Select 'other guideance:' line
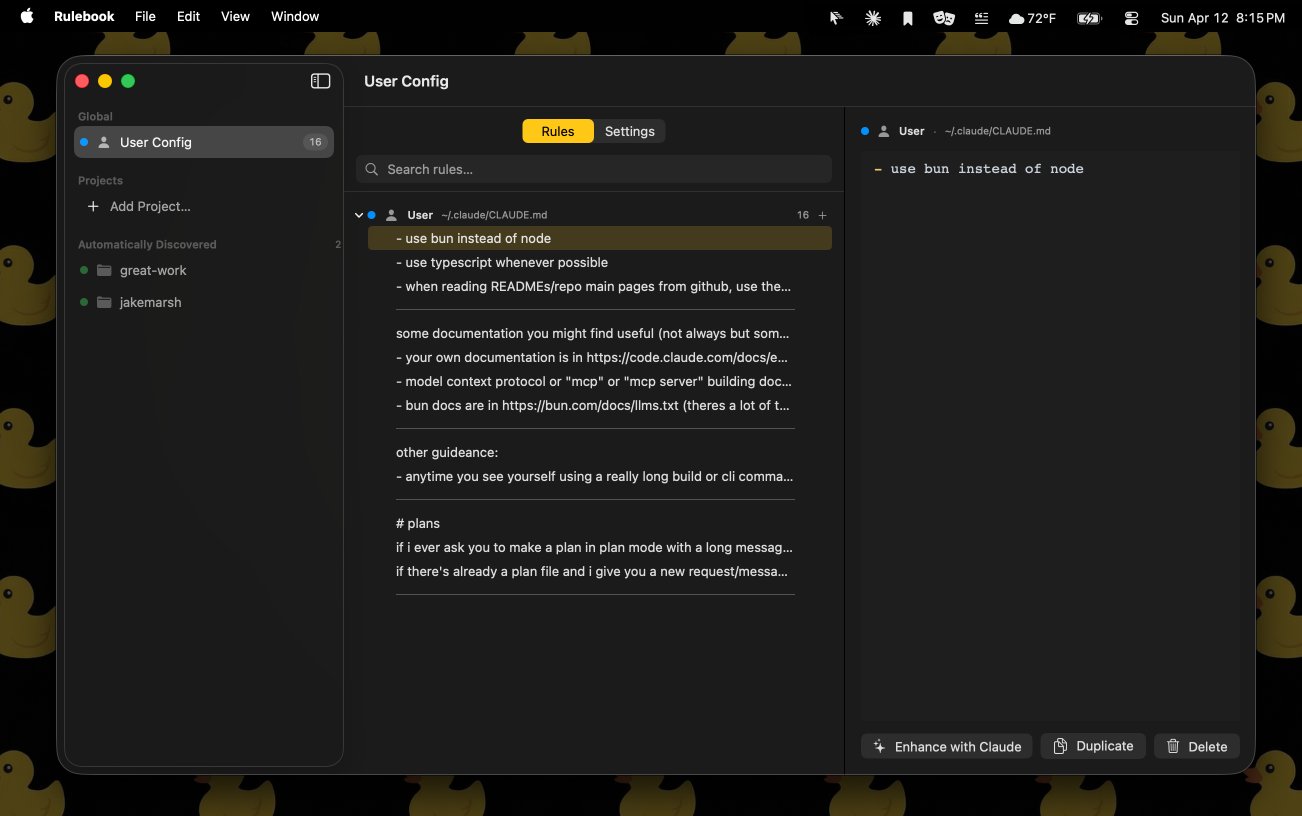 600,452
